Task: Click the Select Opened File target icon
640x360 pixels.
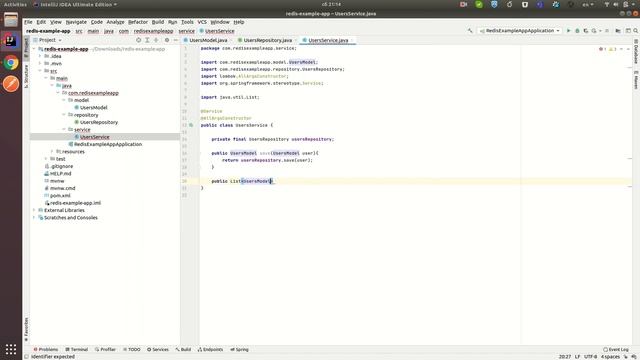Action: (138, 40)
